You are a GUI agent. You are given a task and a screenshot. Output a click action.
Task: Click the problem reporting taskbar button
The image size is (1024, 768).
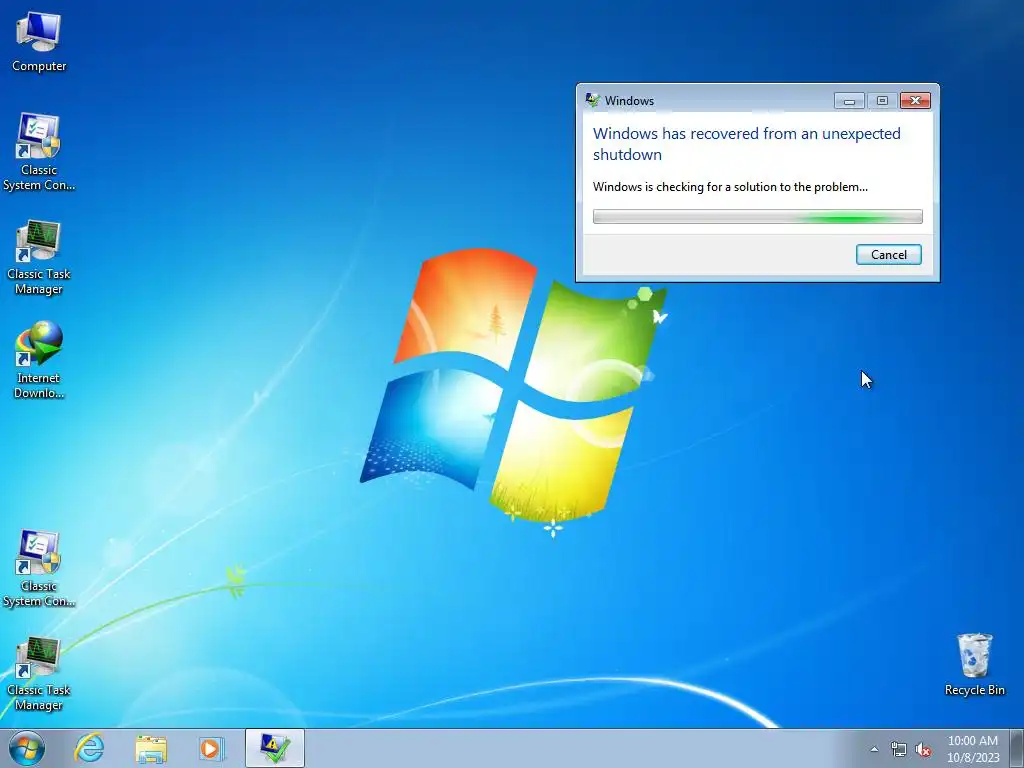click(x=275, y=748)
